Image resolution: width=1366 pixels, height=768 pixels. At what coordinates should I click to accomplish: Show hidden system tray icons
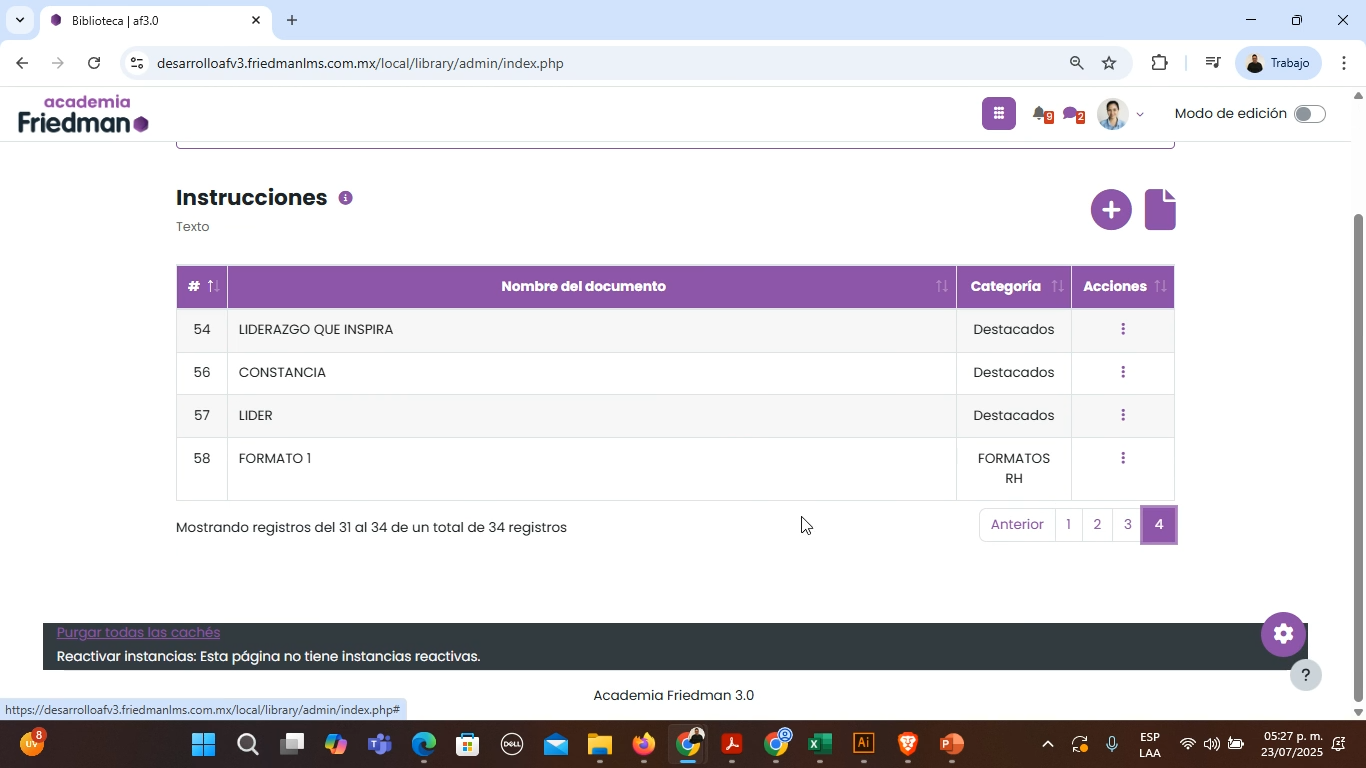[1047, 745]
